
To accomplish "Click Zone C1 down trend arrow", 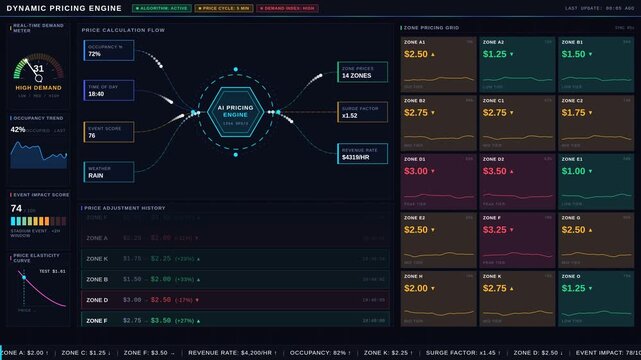I will click(512, 113).
